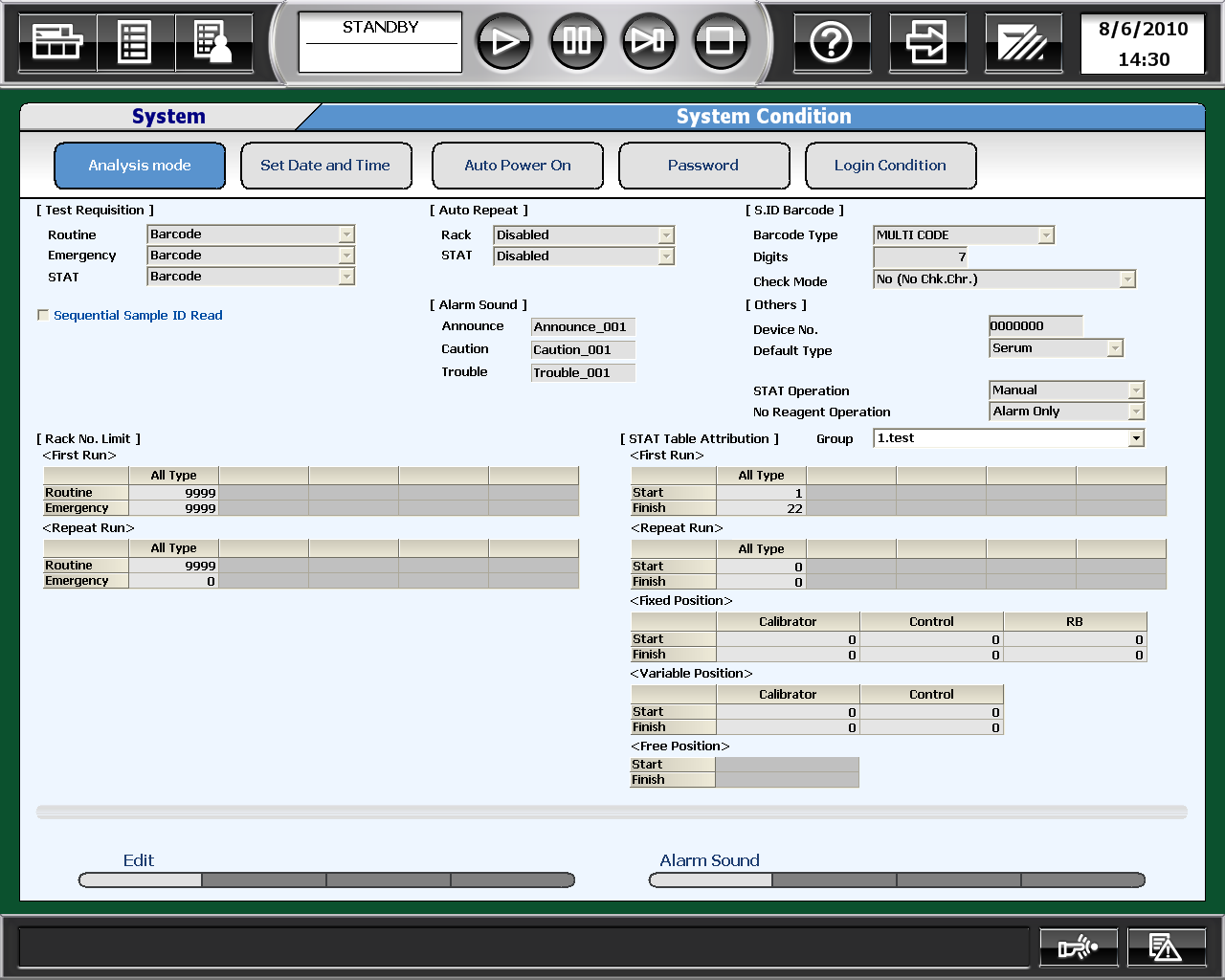Open the alarm log warning icon
This screenshot has width=1225, height=980.
coord(1165,947)
